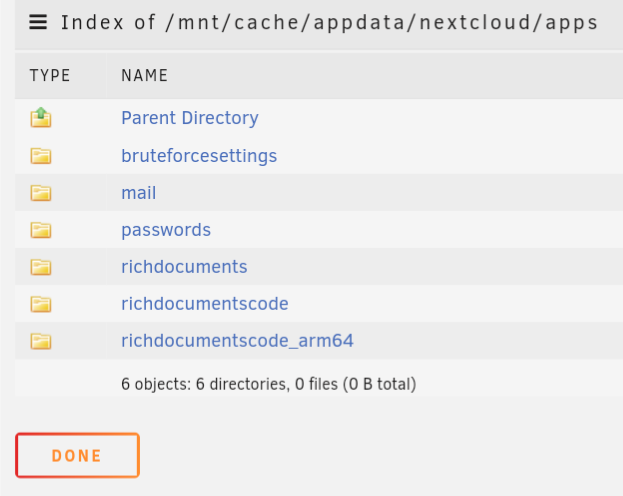Go to Parent Directory link

(190, 118)
